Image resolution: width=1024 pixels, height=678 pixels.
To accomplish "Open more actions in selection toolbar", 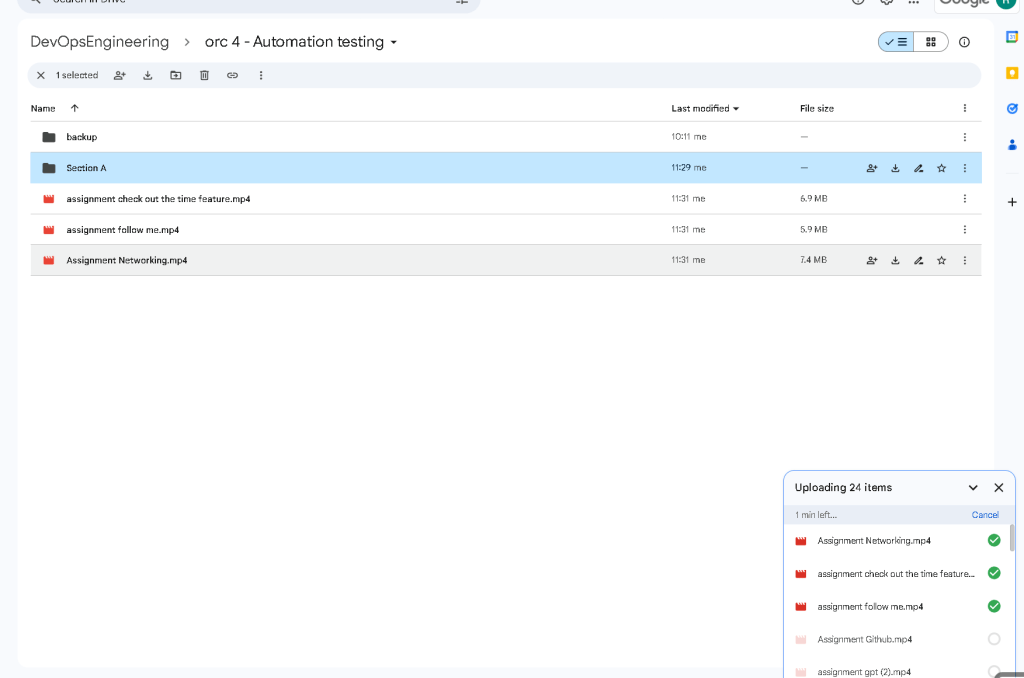I will tap(261, 76).
